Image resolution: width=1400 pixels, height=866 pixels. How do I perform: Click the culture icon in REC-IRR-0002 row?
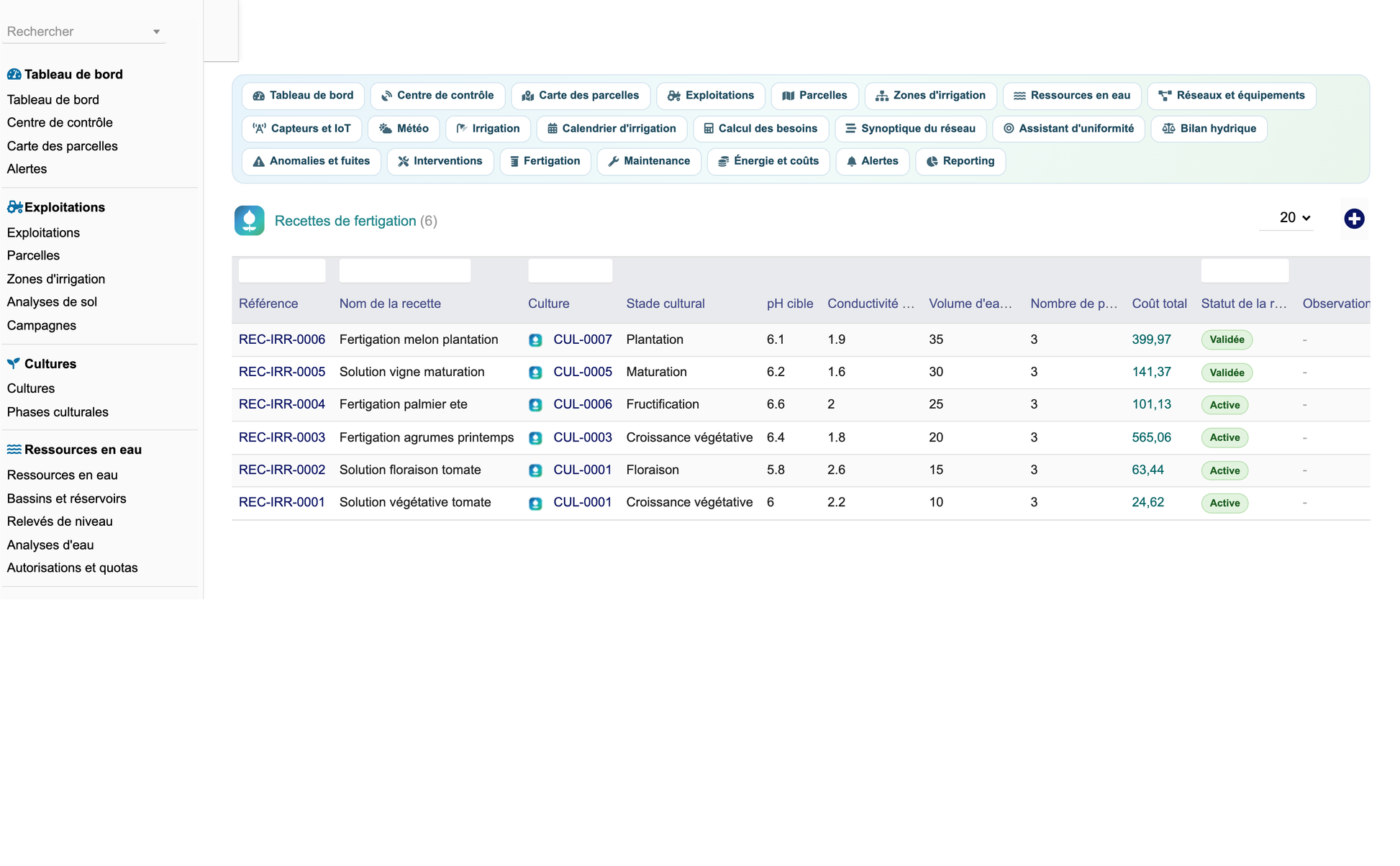(x=535, y=470)
